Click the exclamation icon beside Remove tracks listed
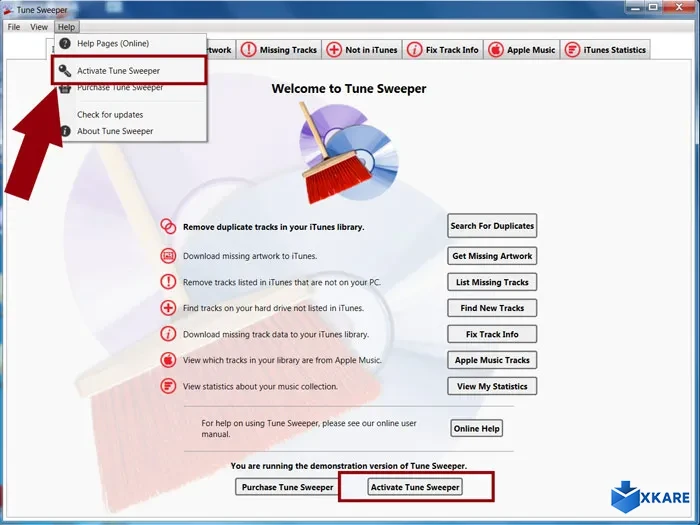 click(x=168, y=282)
